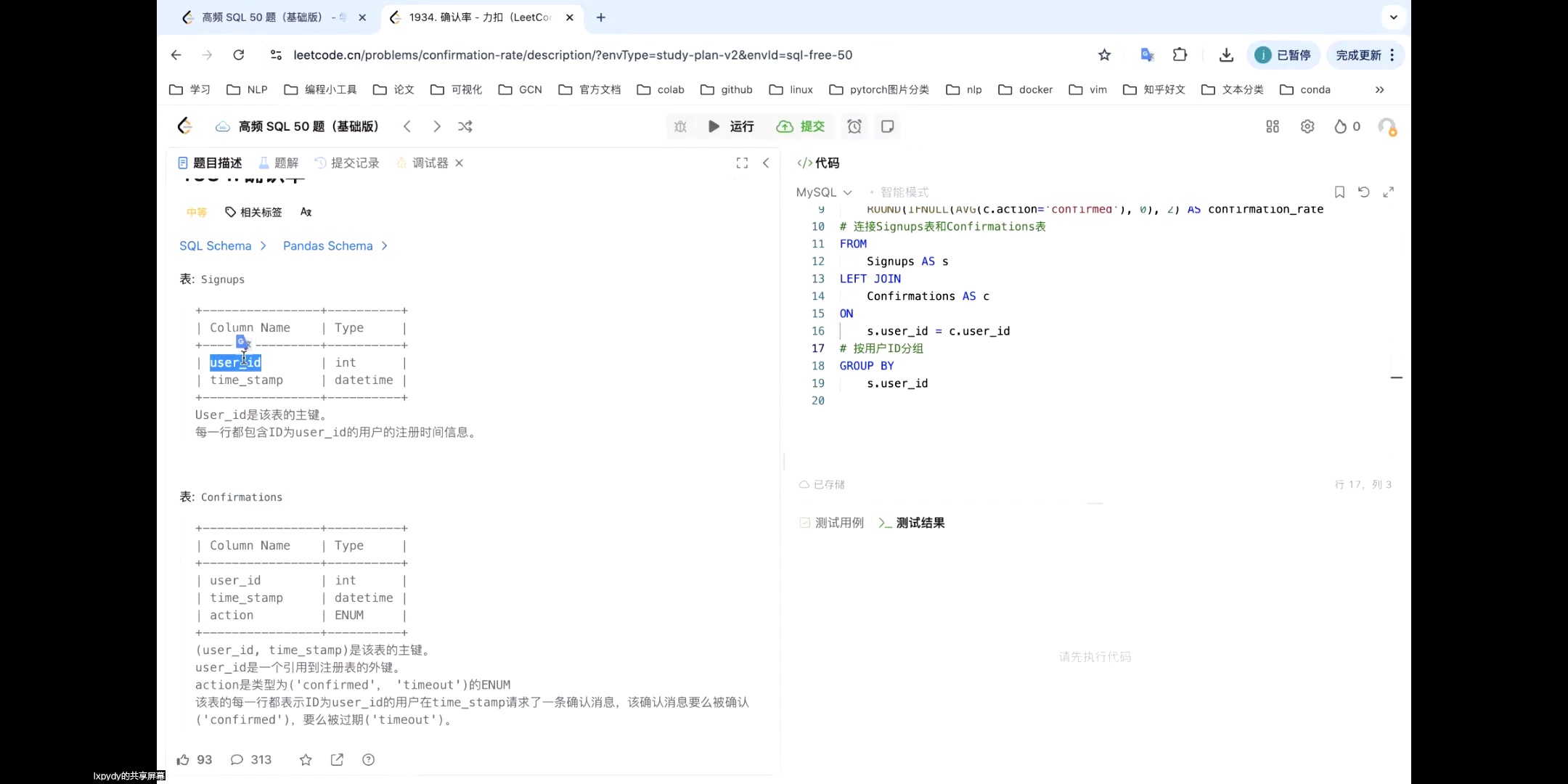
Task: Reset code using the restore icon
Action: click(1363, 192)
